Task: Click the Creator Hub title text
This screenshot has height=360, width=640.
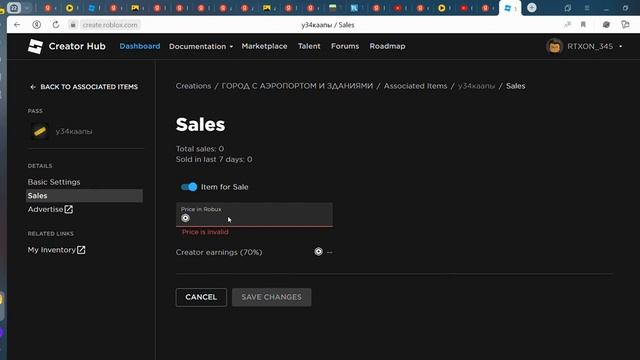Action: [77, 47]
